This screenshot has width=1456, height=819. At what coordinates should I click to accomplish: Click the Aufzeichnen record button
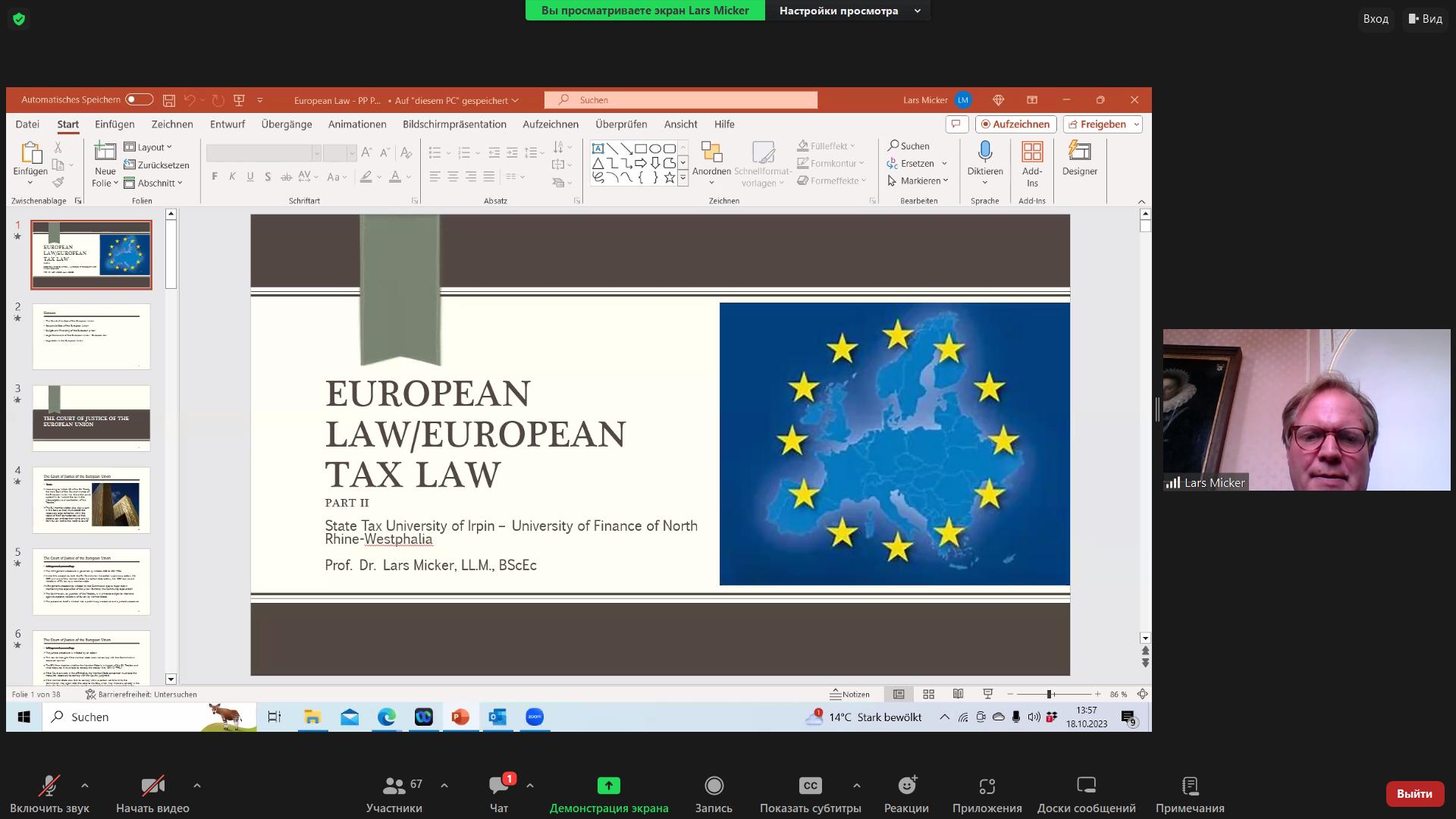click(x=1015, y=124)
